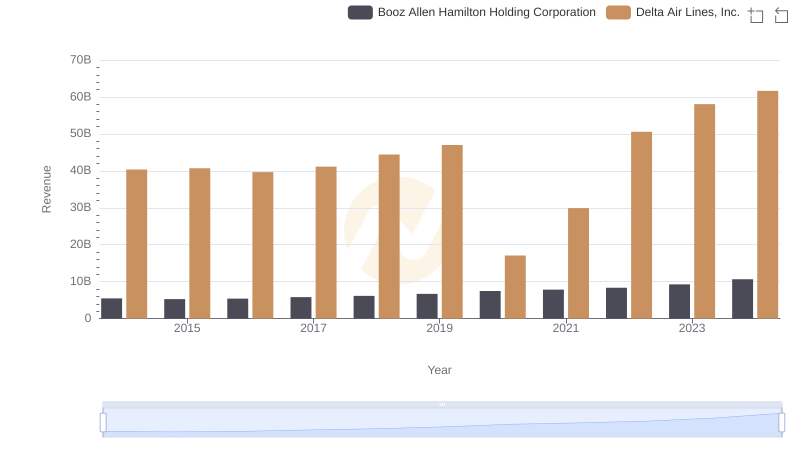Click the Revenue axis title
The height and width of the screenshot is (461, 800).
46,189
